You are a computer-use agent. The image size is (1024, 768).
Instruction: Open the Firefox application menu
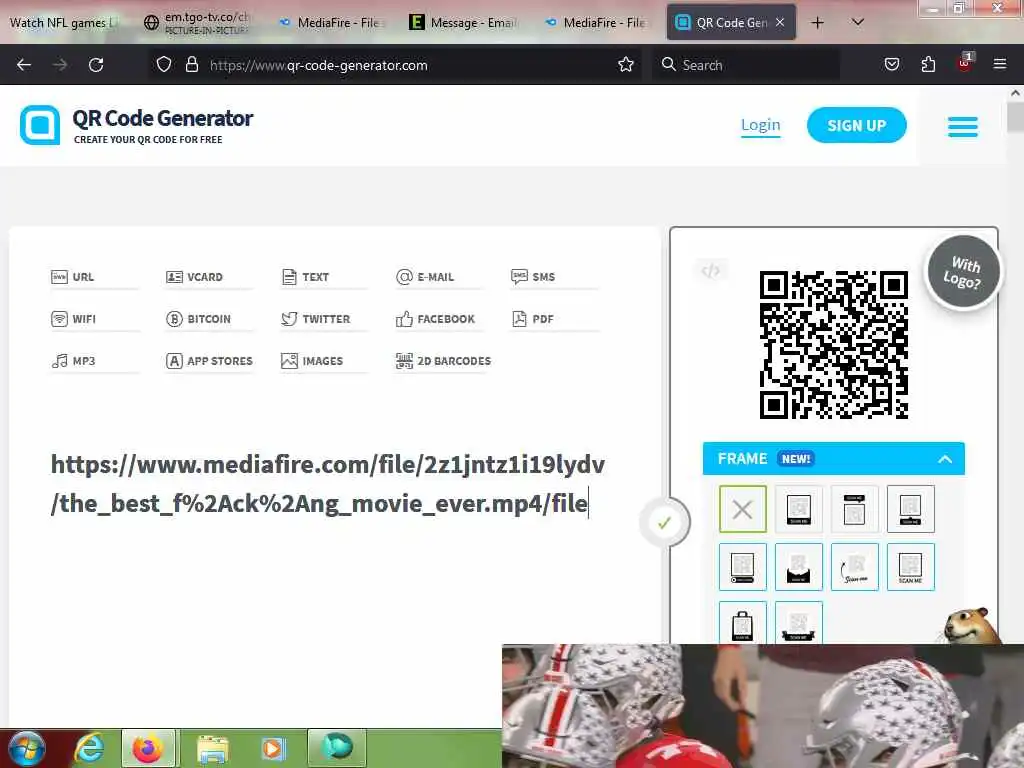pos(999,65)
